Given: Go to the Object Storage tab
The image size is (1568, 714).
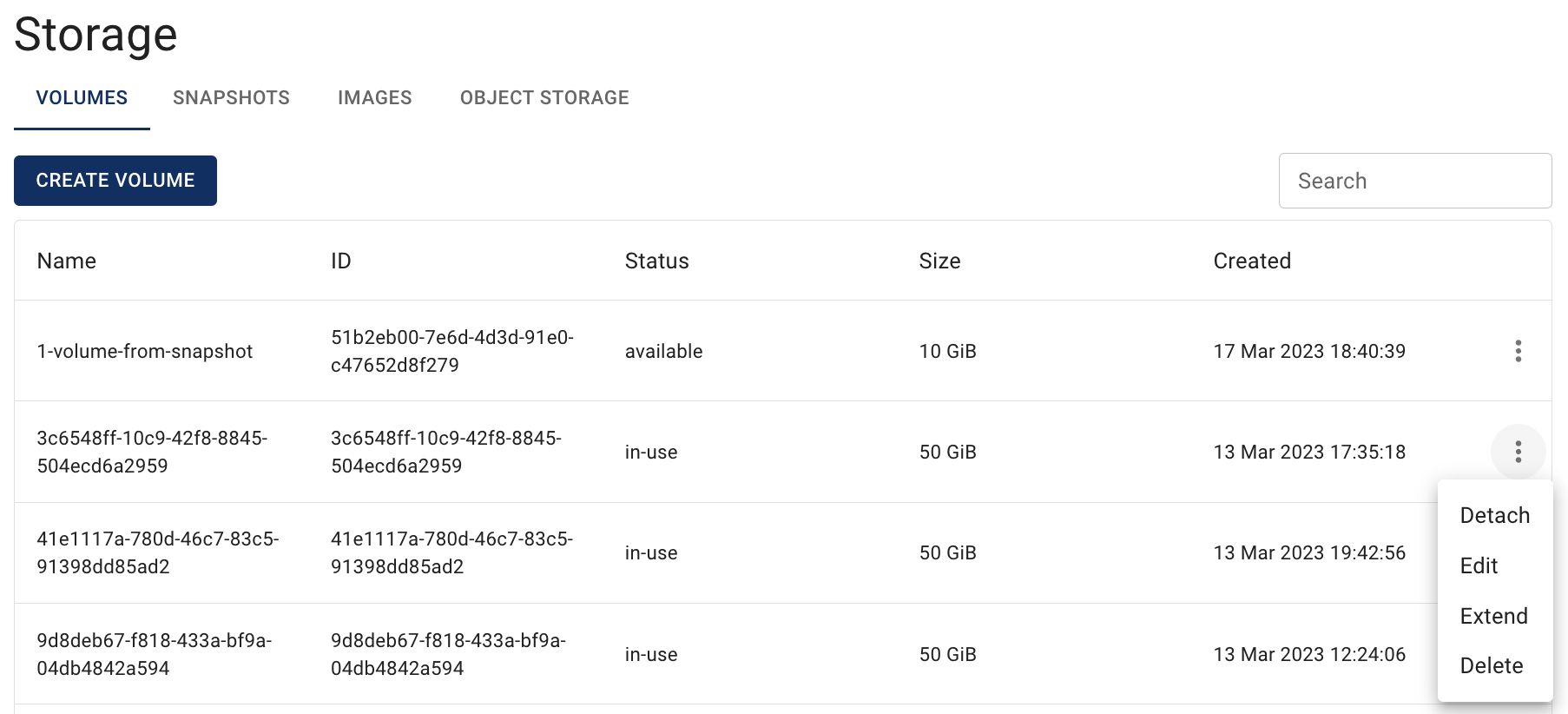Looking at the screenshot, I should pyautogui.click(x=544, y=98).
